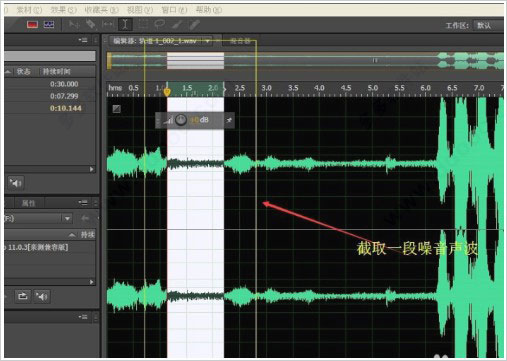Open the 效果 (Effects) menu
Screen dimensions: 507x361
pyautogui.click(x=63, y=10)
